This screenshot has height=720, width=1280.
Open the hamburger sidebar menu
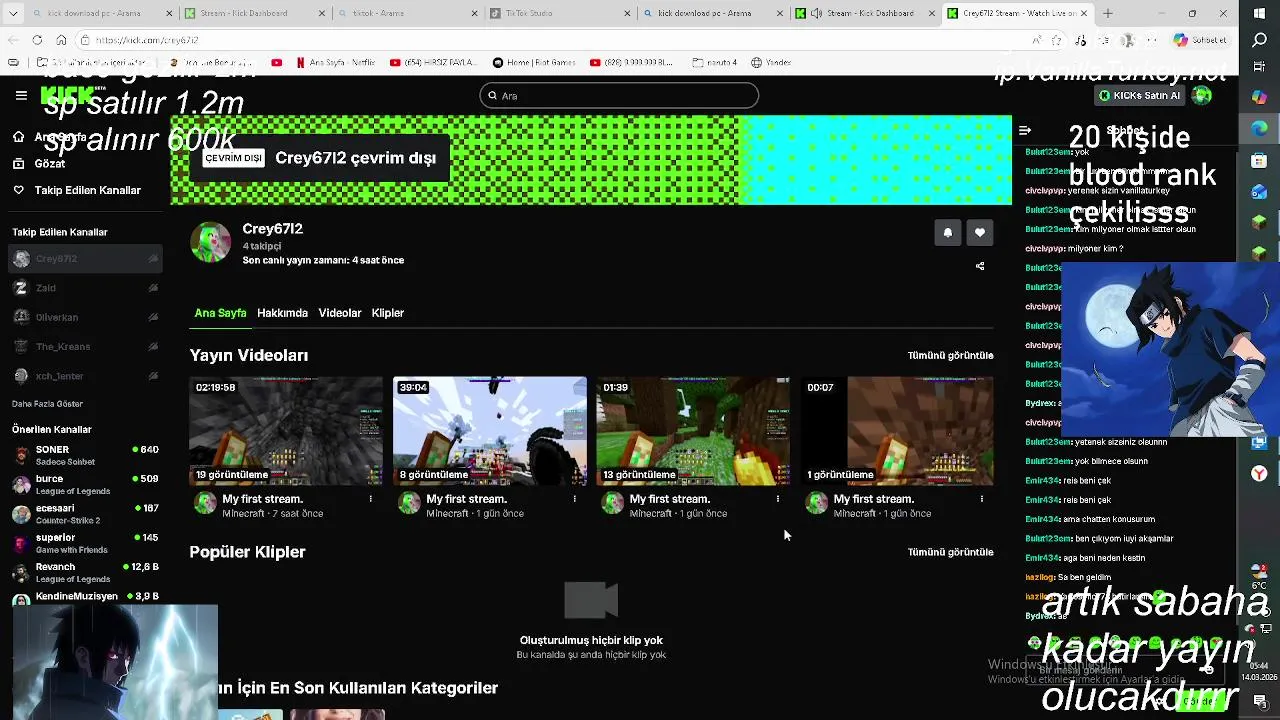click(21, 95)
